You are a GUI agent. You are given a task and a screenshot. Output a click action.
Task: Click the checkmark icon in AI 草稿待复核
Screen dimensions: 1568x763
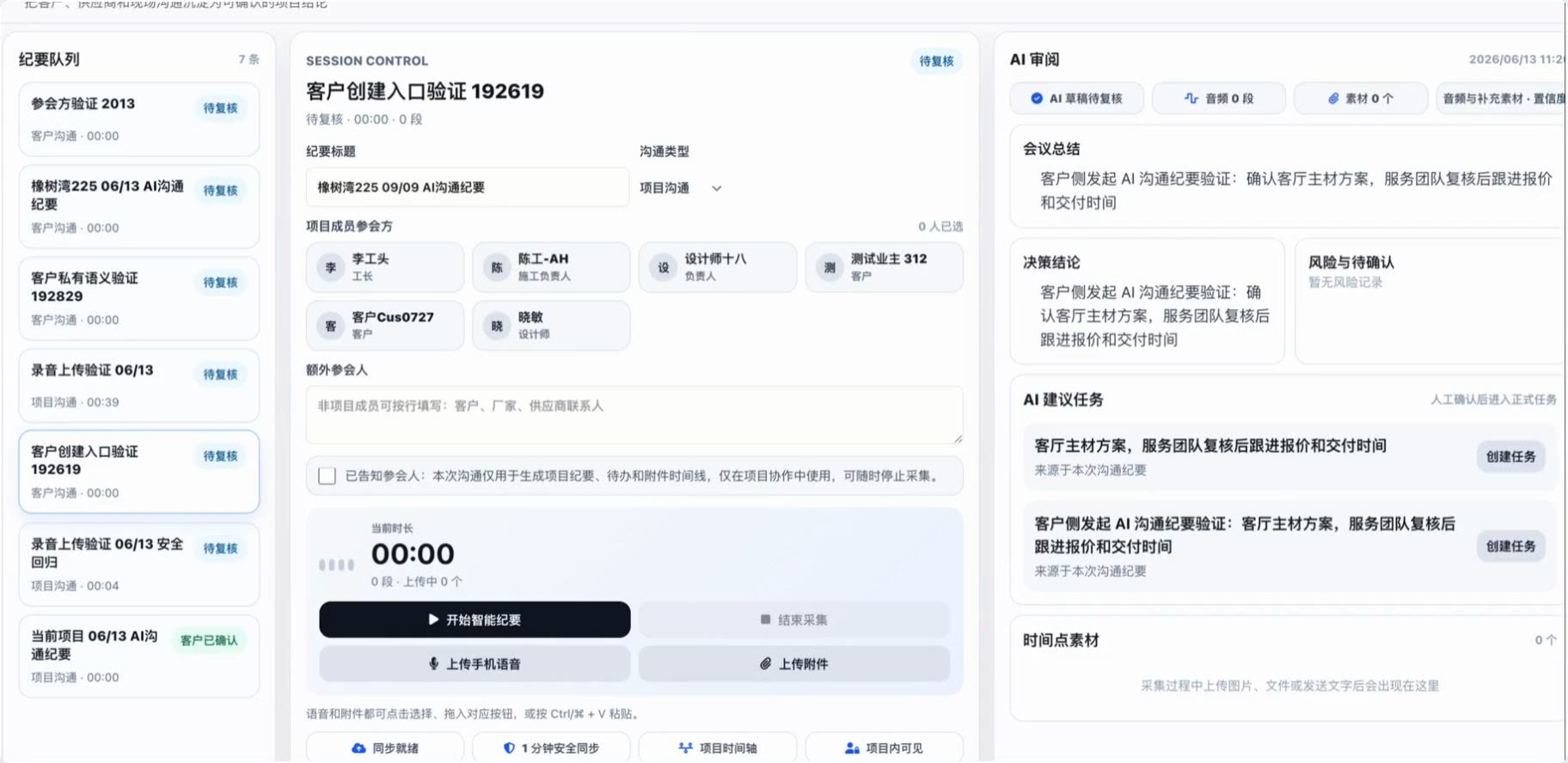coord(1037,98)
